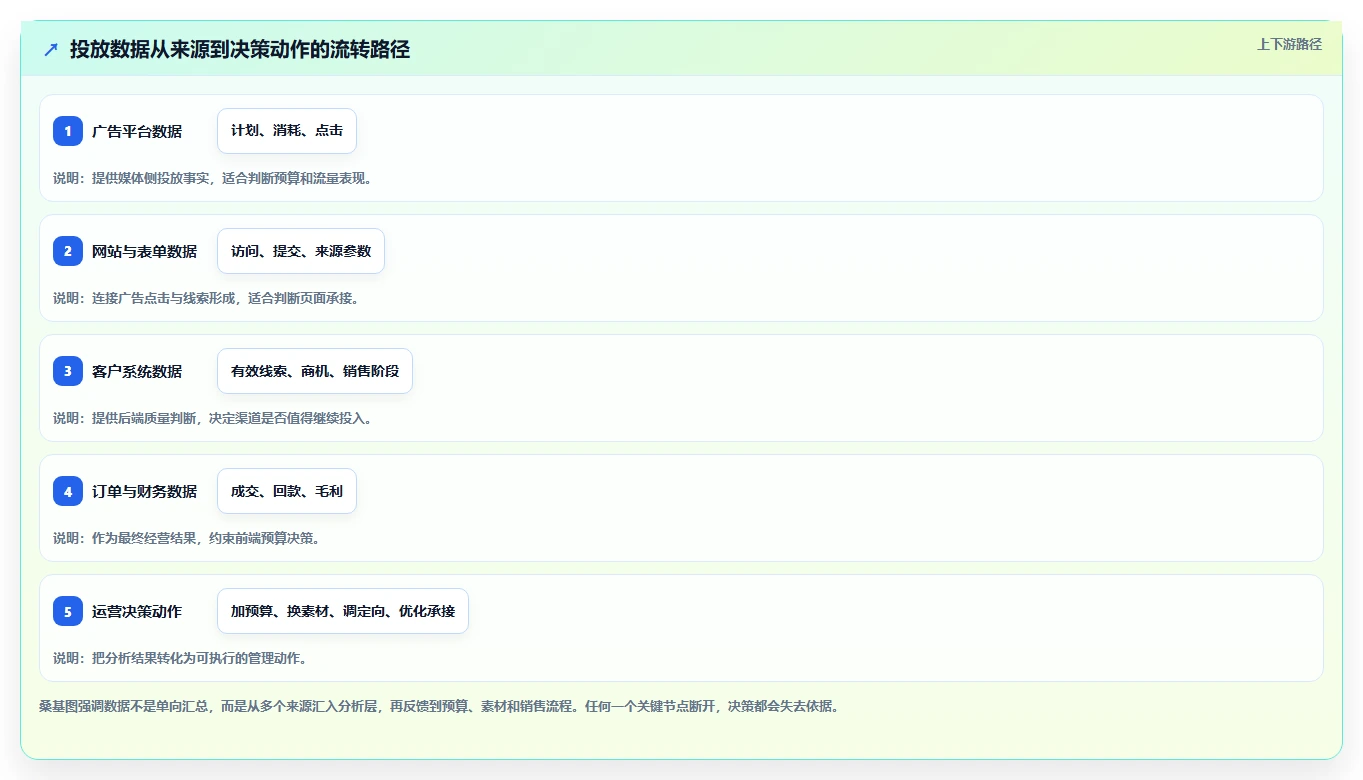
Task: Select the 运营决策动作 step title
Action: (137, 611)
